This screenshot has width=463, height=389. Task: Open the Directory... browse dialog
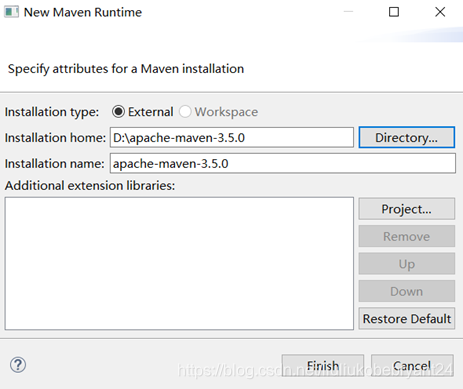pos(407,137)
